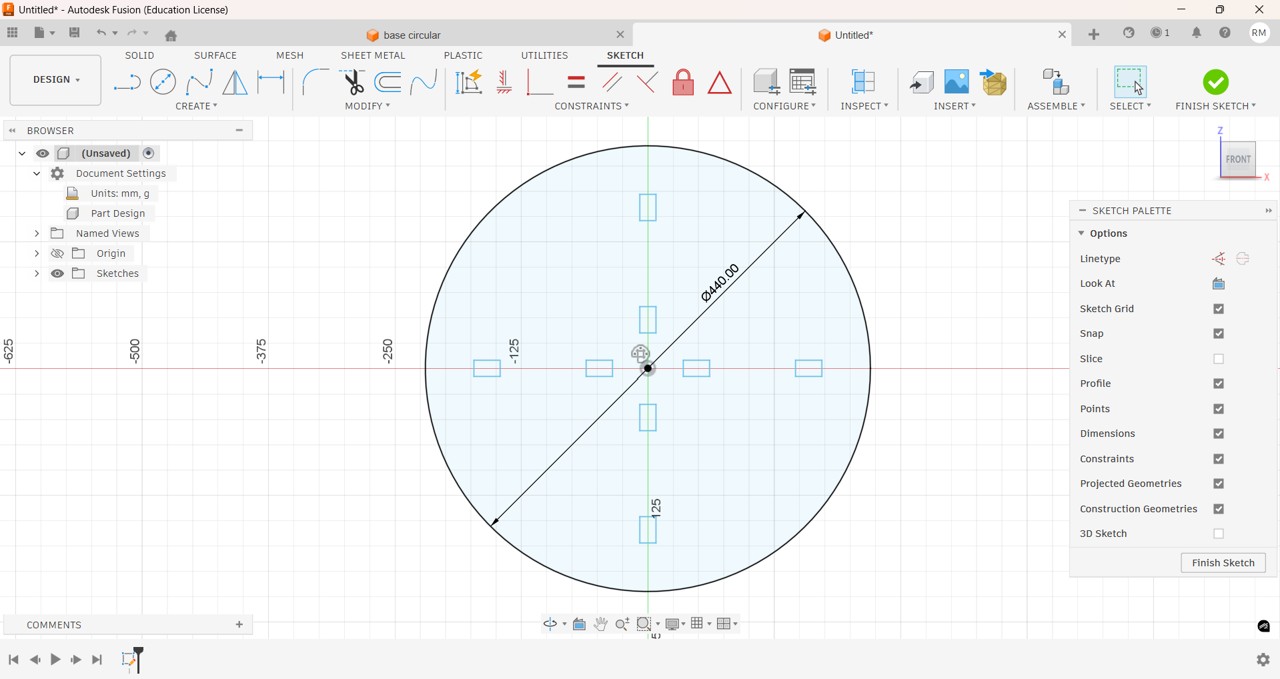Add a new comment with plus button
The image size is (1280, 679).
(x=239, y=625)
